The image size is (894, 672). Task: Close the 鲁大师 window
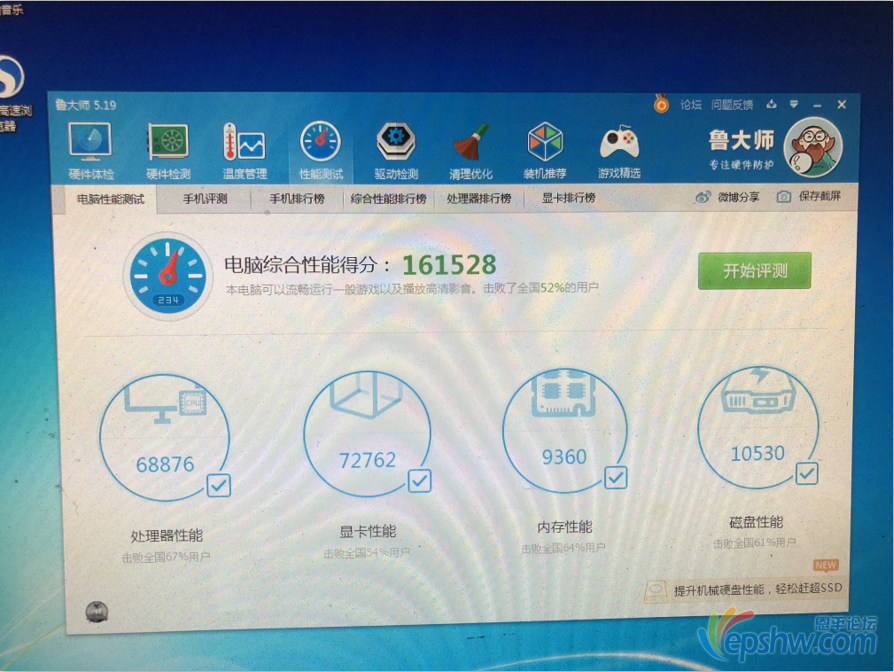point(842,105)
